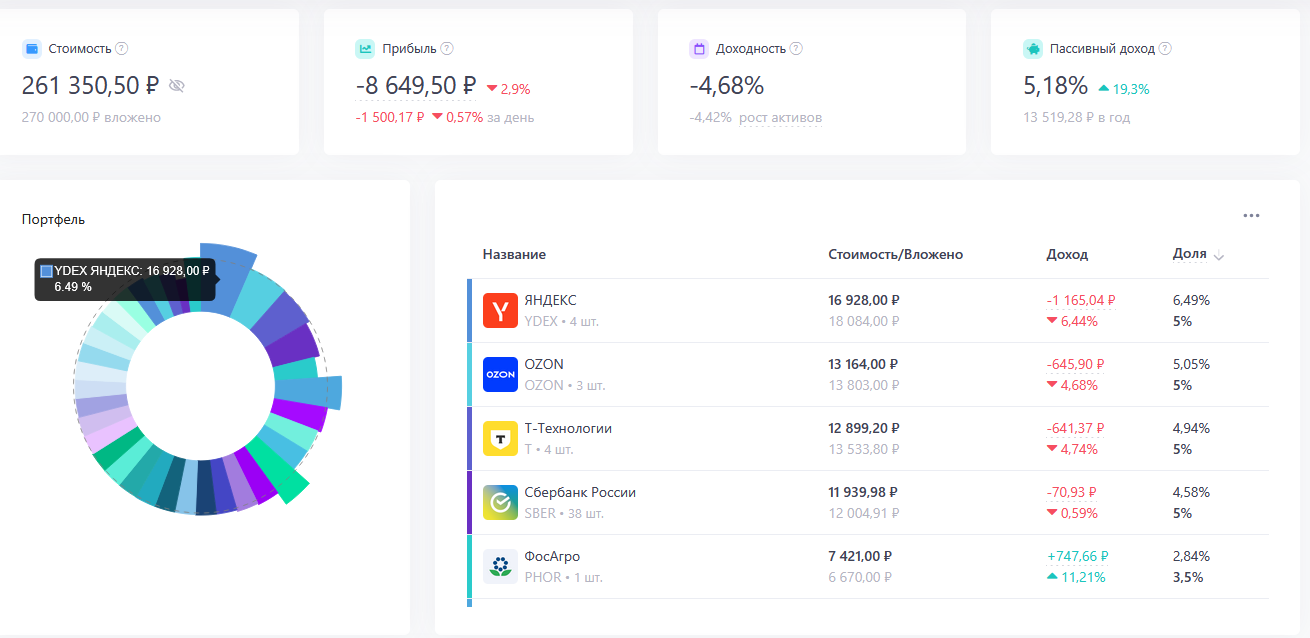This screenshot has height=638, width=1310.
Task: Click the blue square swatch in YDEX tooltip
Action: click(46, 270)
